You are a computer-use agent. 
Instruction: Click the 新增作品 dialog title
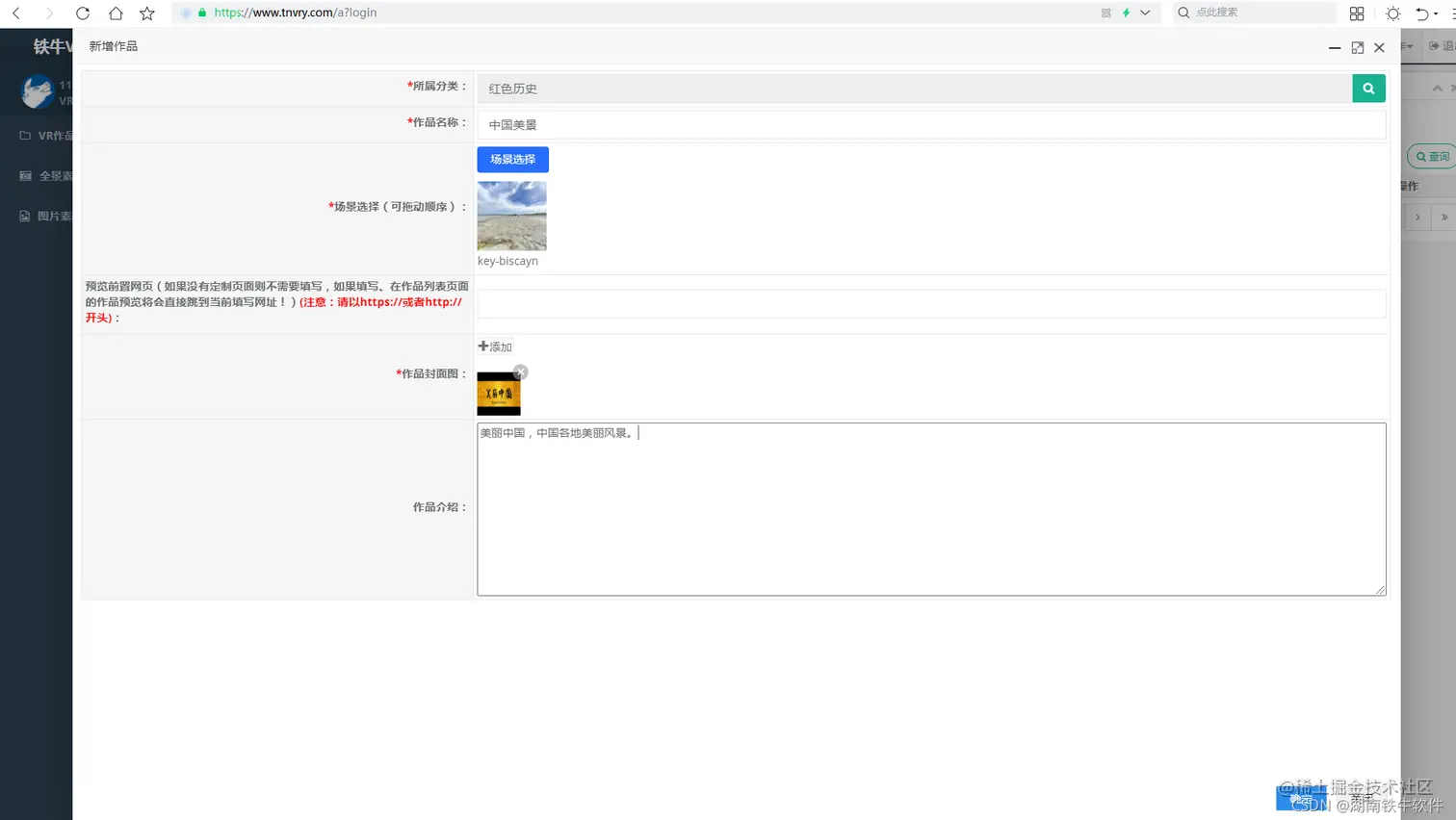(114, 46)
